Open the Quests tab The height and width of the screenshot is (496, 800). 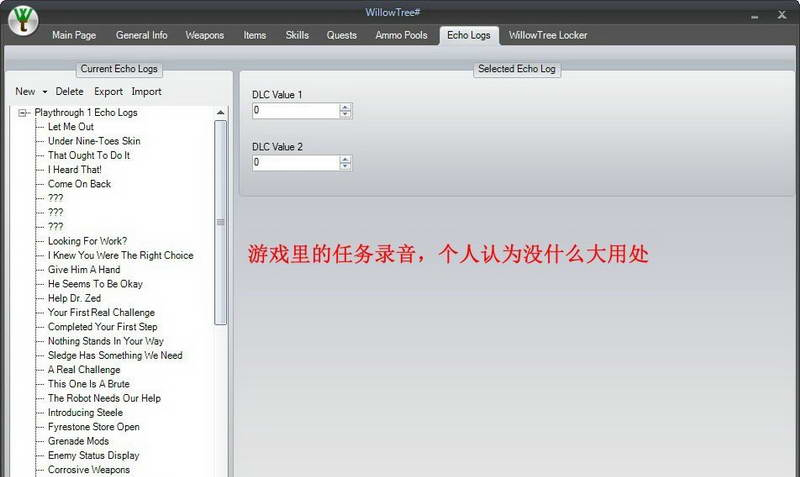(341, 35)
